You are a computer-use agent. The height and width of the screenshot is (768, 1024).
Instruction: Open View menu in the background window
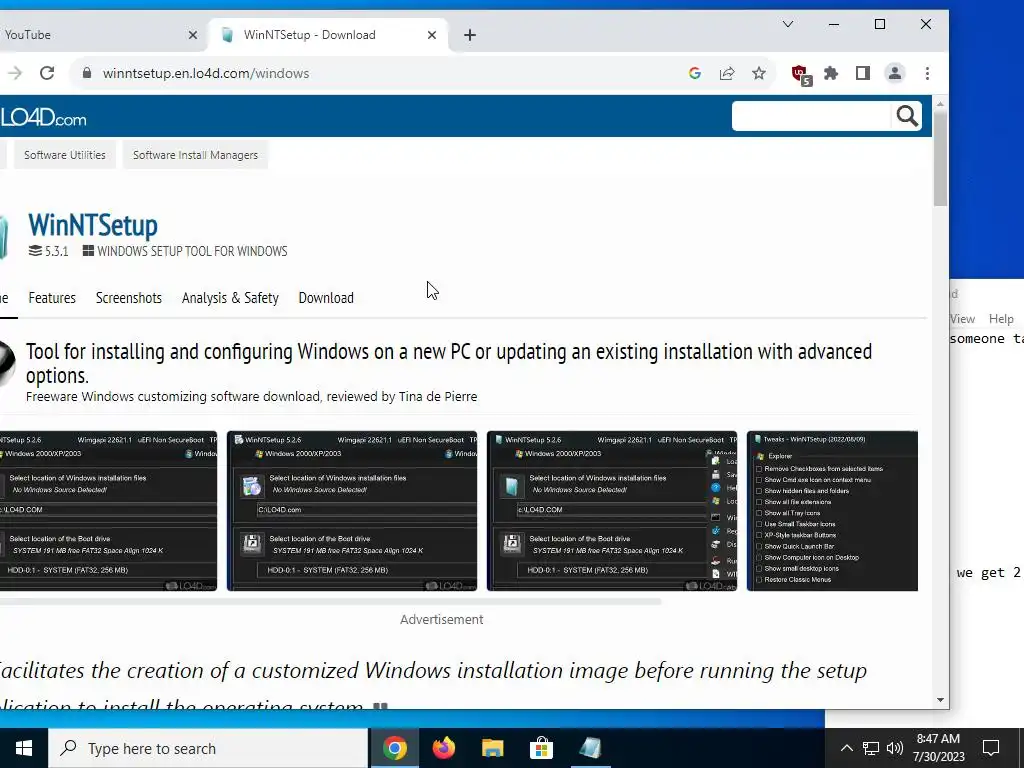click(x=962, y=319)
